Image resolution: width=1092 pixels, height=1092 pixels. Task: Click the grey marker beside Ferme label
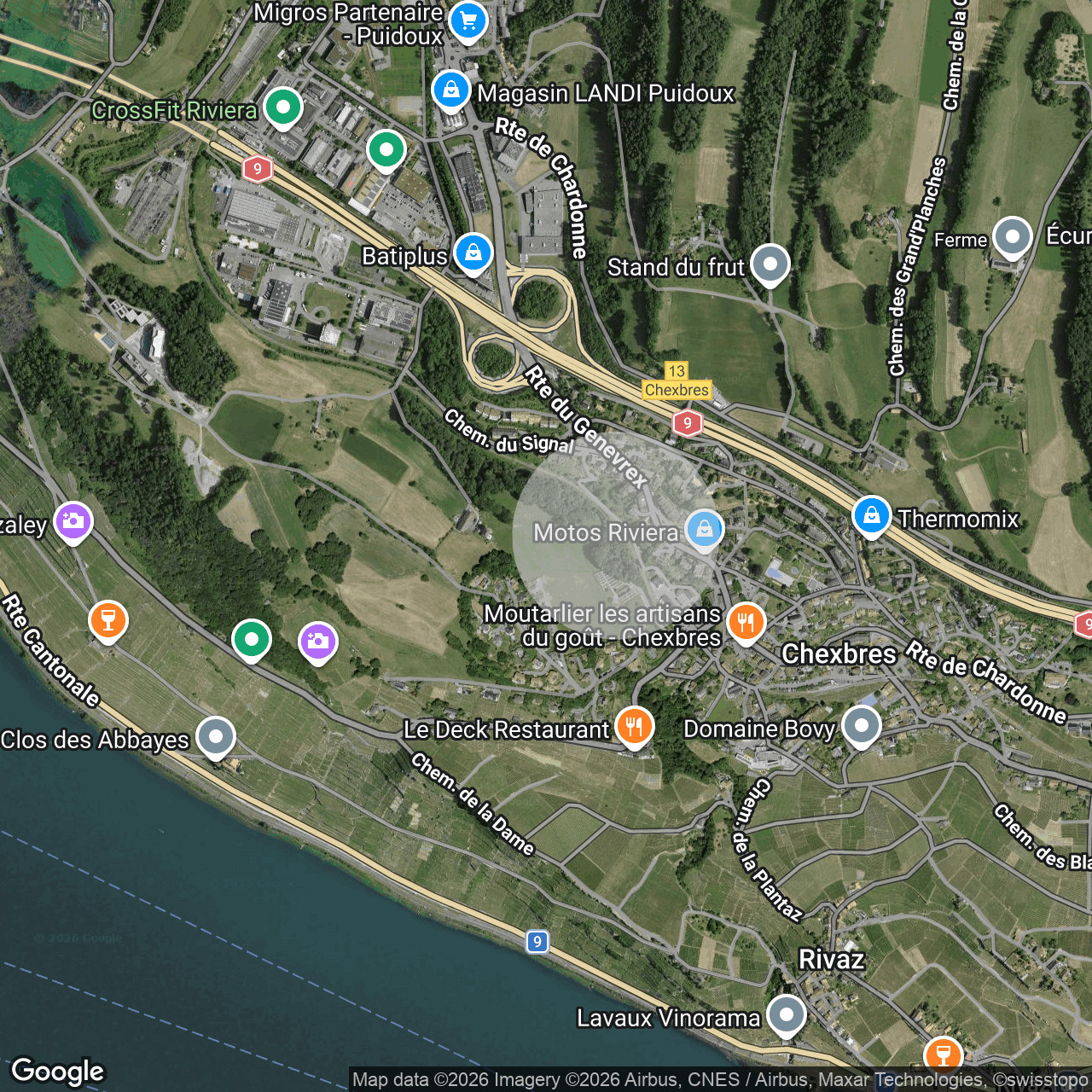tap(1013, 237)
